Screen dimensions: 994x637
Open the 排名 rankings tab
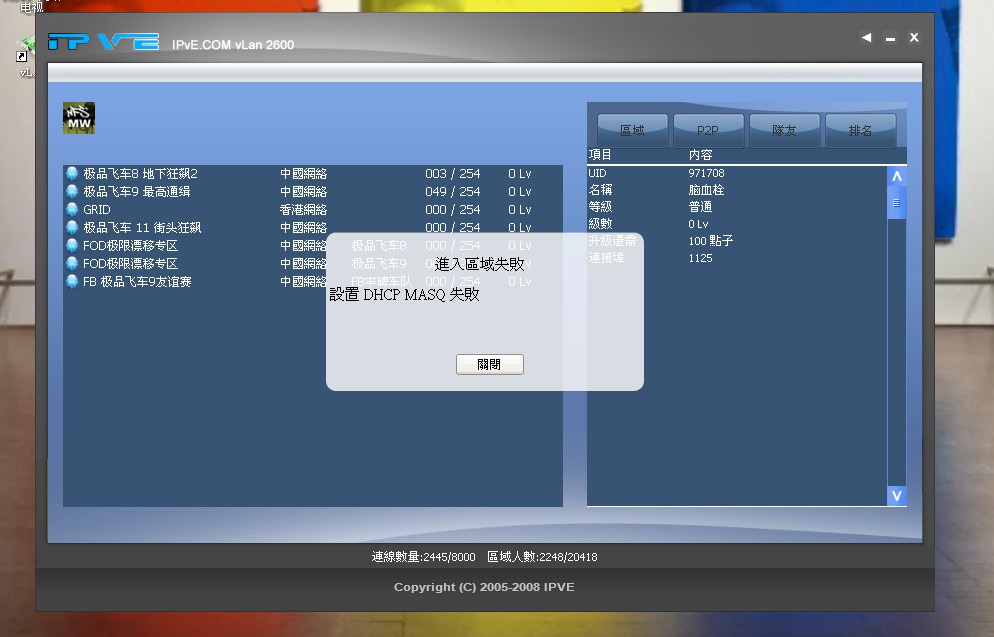coord(861,130)
